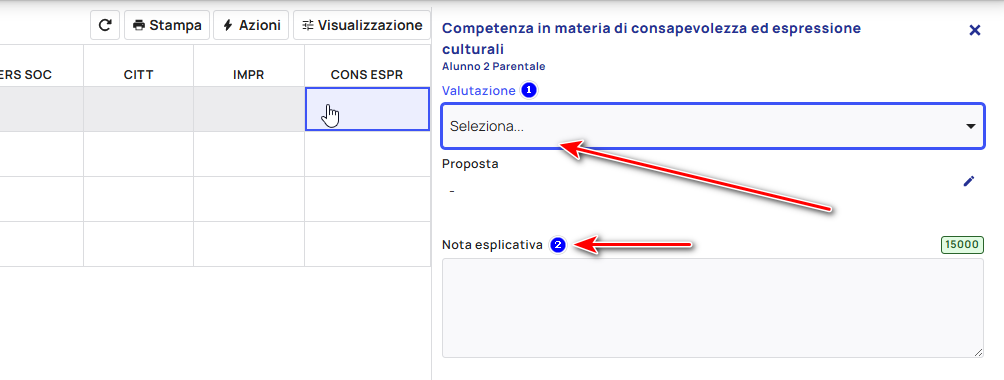Open the Azioni lightning menu
1004x380 pixels.
[251, 25]
